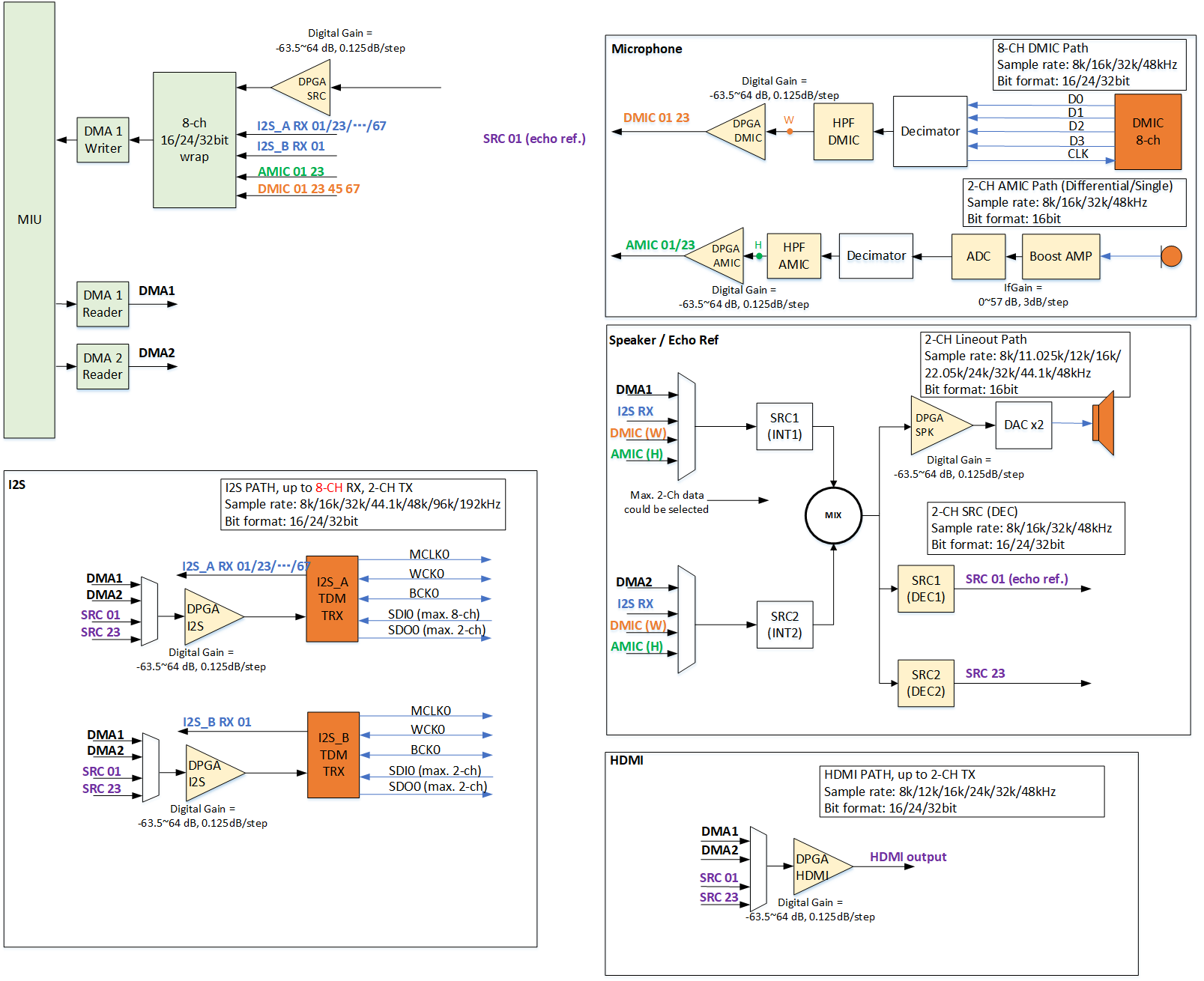Click the multiplexer feeding SRC1 (INT1)
The image size is (1204, 981).
pos(686,426)
